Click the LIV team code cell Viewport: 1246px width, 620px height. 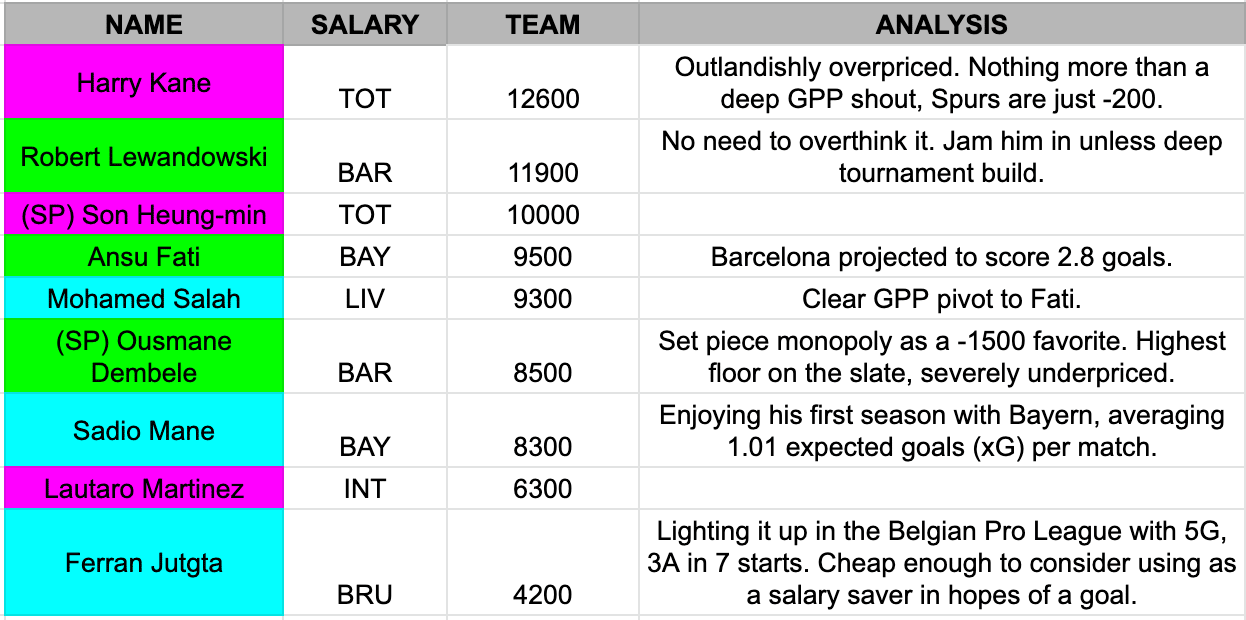365,298
